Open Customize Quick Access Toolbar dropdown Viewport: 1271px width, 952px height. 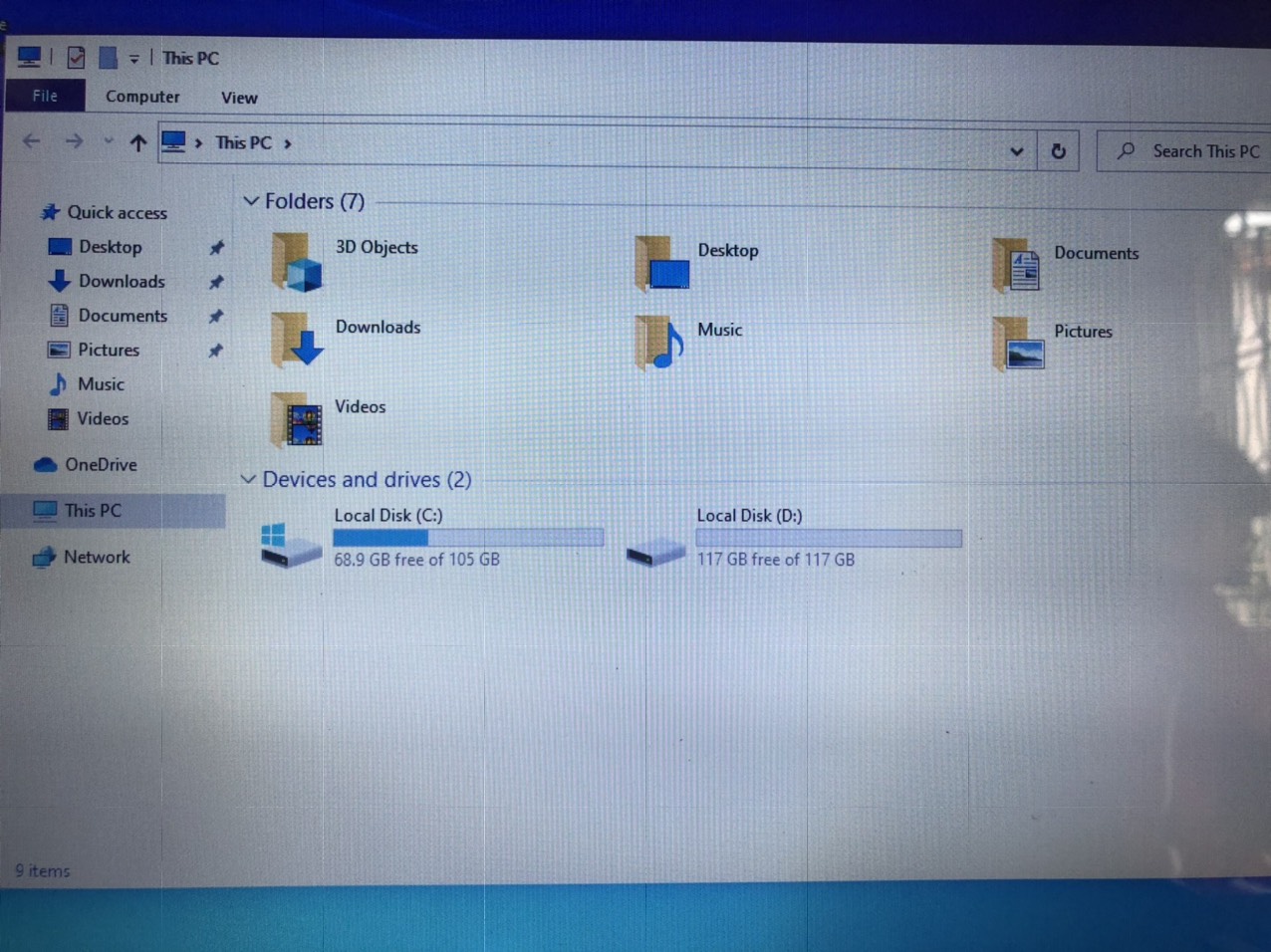click(134, 59)
